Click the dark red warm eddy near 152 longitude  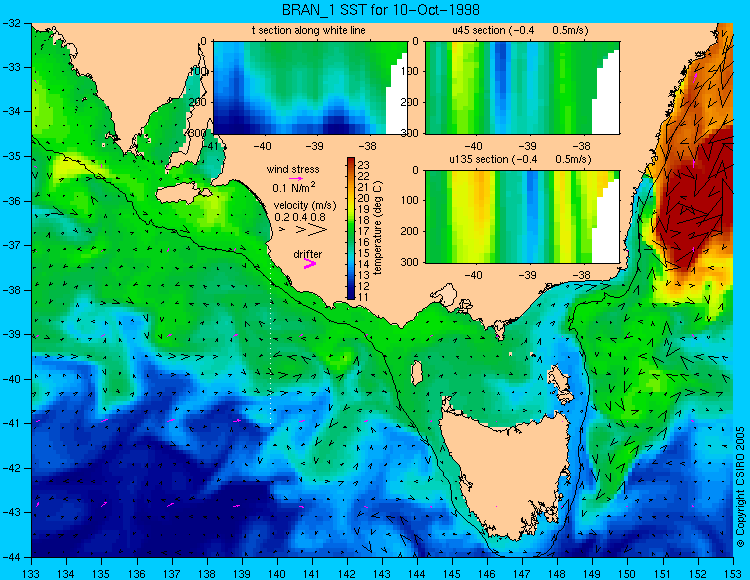(x=694, y=201)
